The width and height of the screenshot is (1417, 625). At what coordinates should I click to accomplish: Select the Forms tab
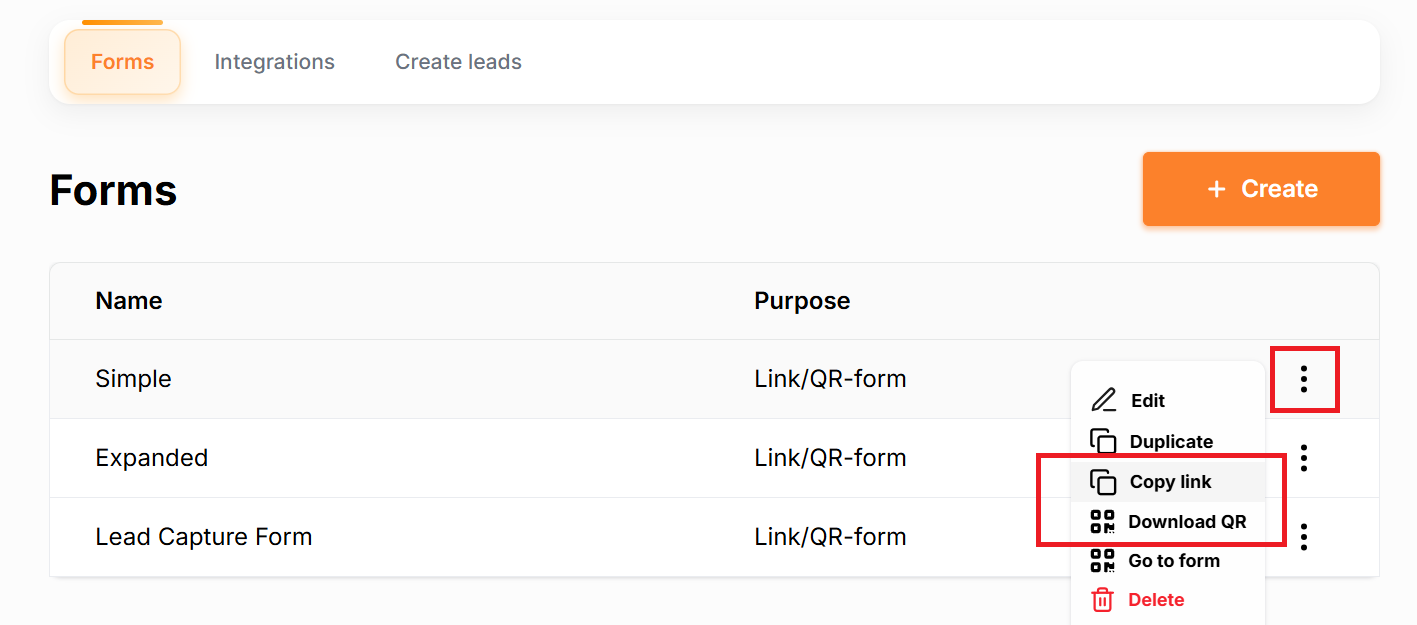pos(122,62)
